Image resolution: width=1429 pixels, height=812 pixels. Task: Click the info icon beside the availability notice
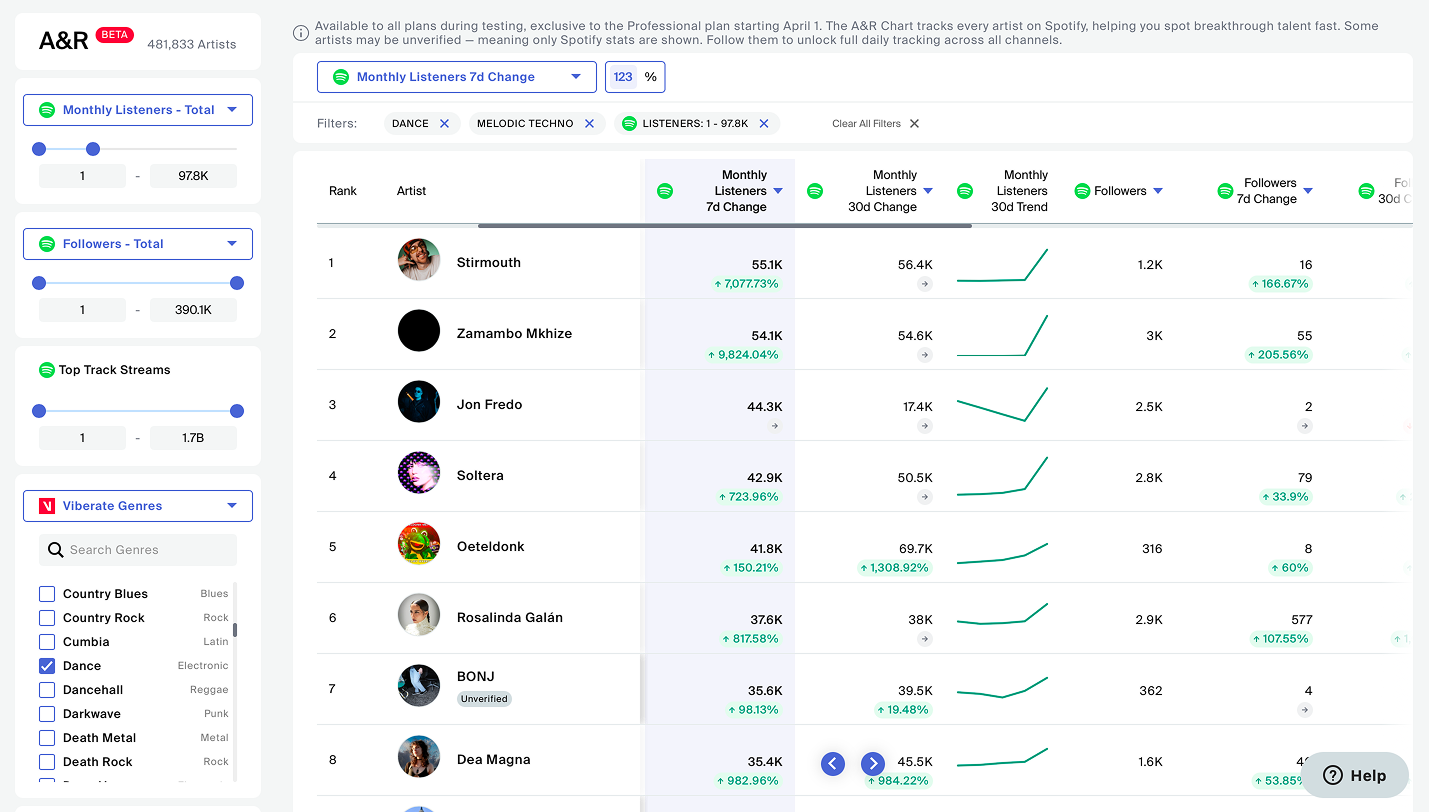tap(301, 33)
